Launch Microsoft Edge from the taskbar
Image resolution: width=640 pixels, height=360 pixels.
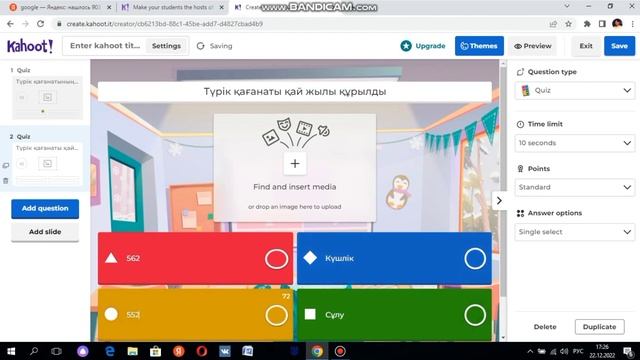(x=110, y=351)
